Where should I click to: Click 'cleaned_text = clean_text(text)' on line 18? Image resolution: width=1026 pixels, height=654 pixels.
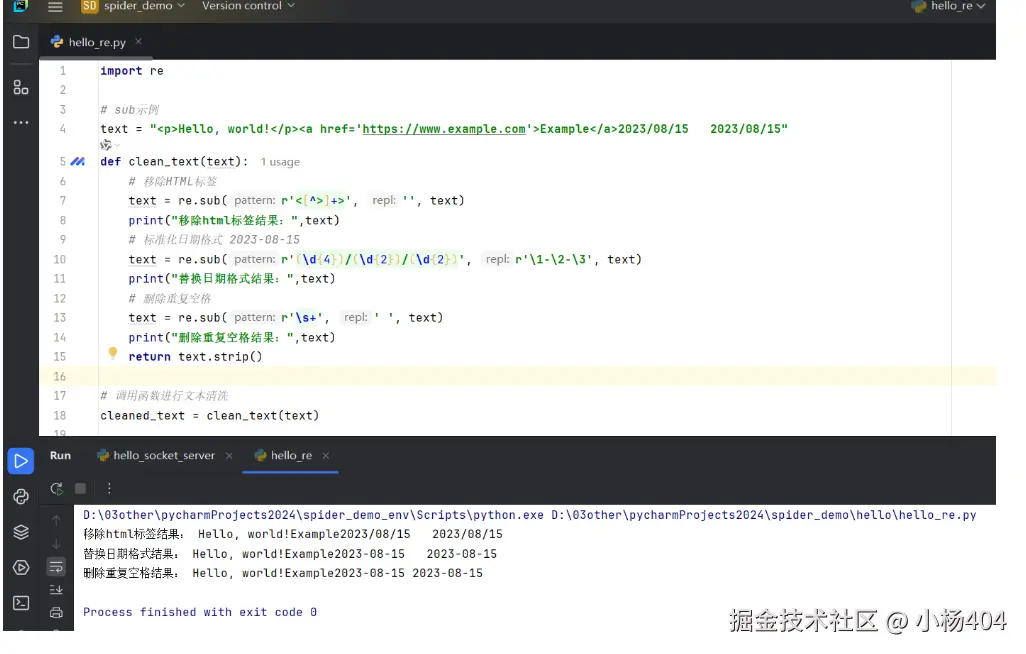pyautogui.click(x=209, y=416)
